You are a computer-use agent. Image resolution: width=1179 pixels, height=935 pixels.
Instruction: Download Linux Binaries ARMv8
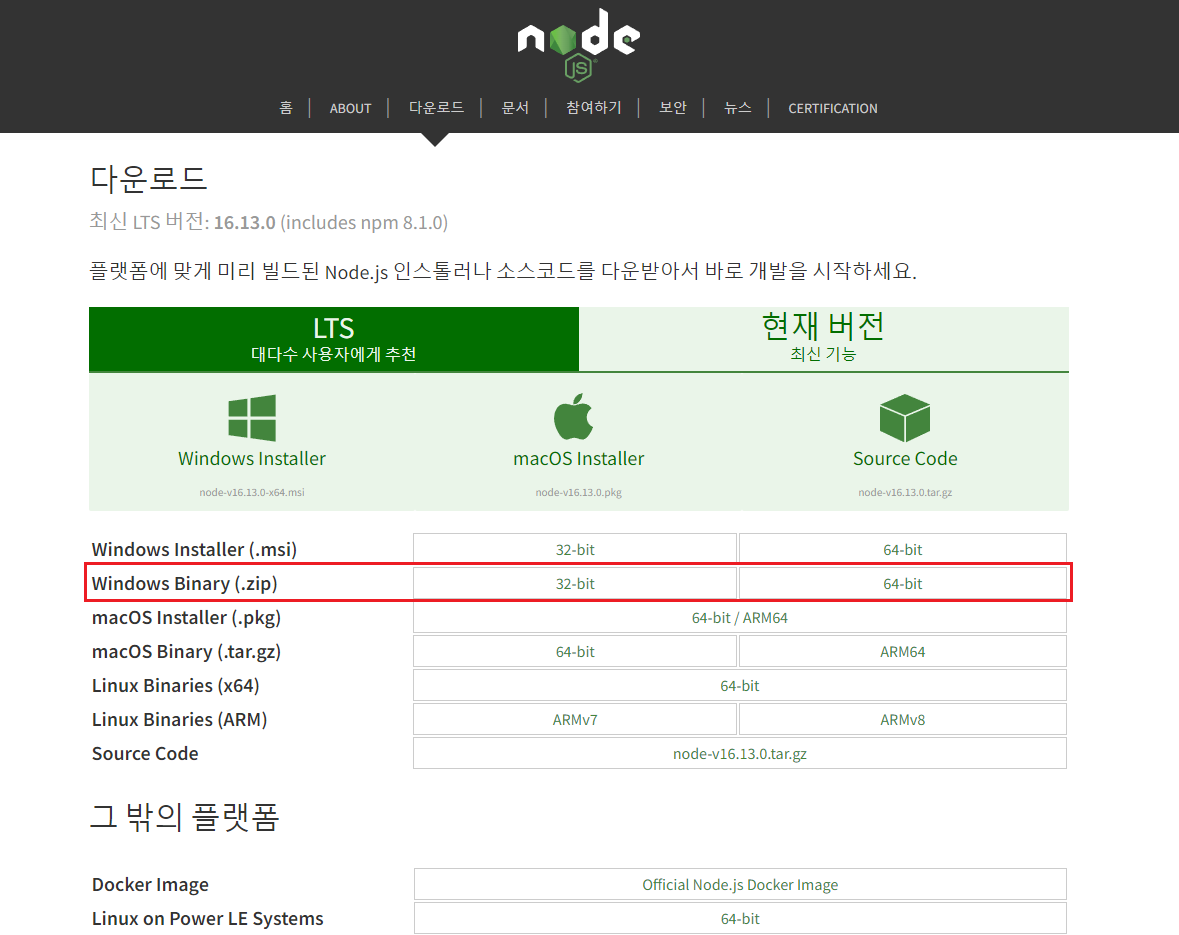point(902,719)
